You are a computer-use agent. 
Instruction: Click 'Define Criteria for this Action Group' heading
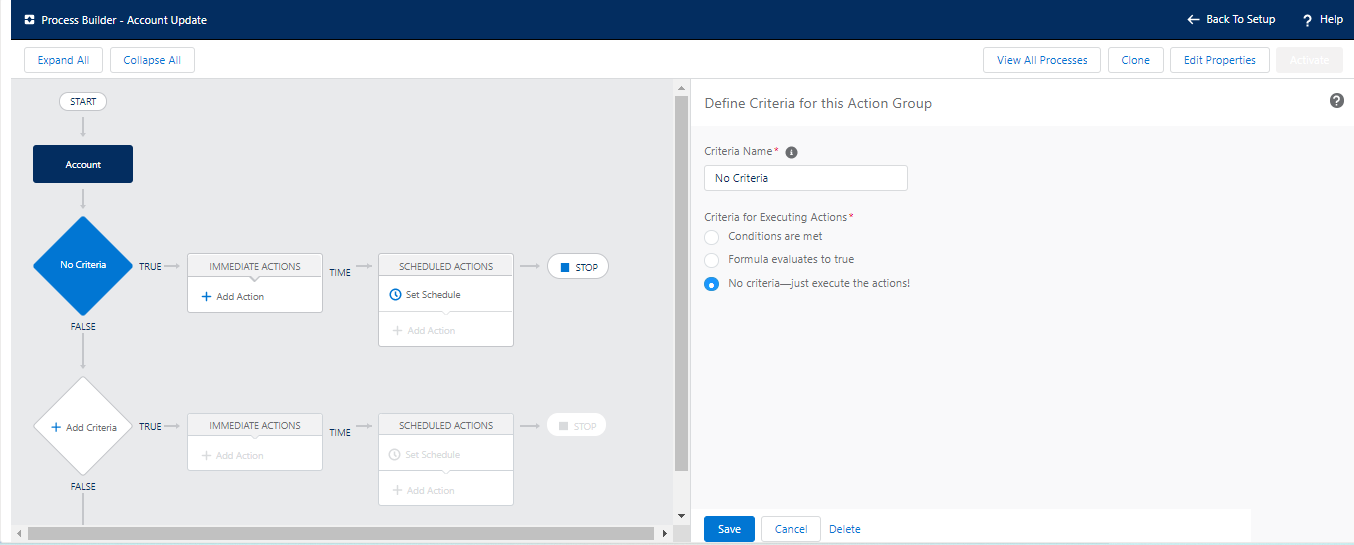(818, 103)
